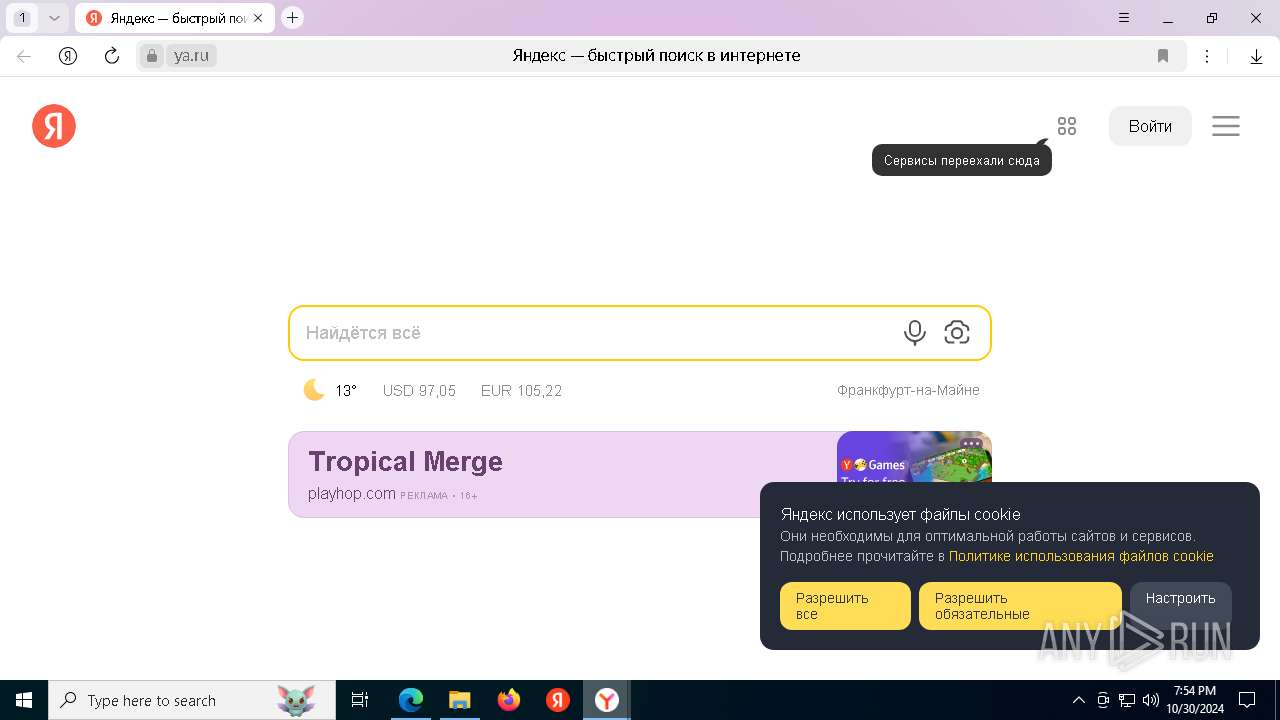Viewport: 1280px width, 720px height.
Task: Open the ad options three-dots icon
Action: 971,443
